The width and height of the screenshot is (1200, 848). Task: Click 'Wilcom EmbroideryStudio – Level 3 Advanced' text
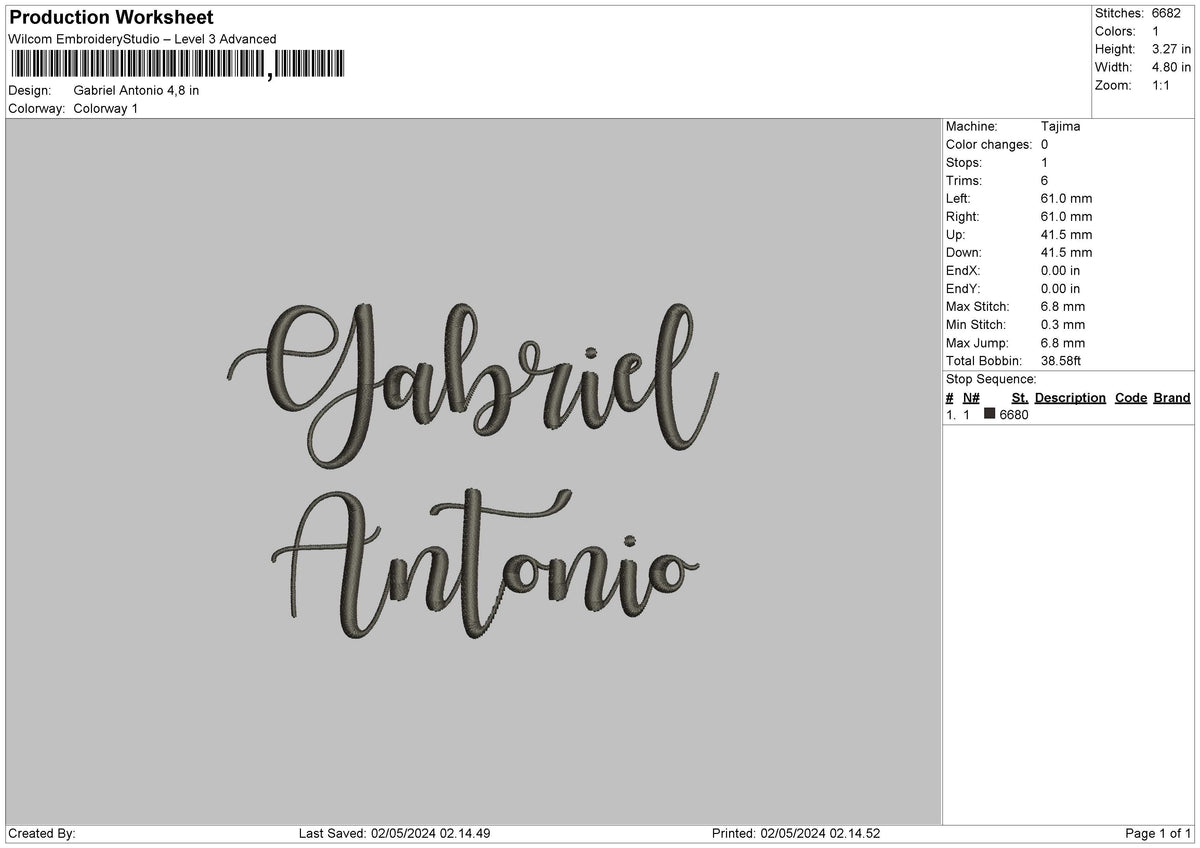pos(142,39)
